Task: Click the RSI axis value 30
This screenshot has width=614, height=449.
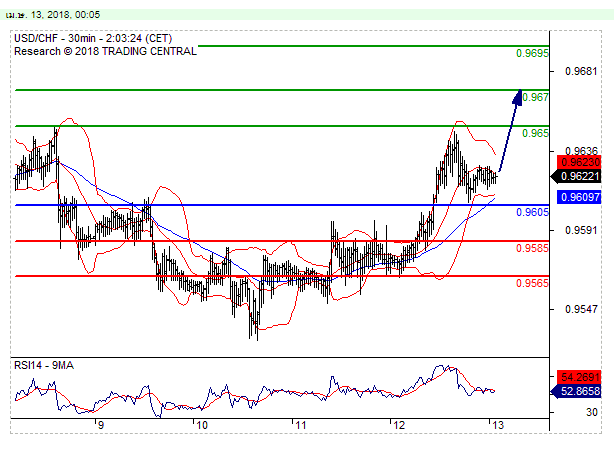Action: pyautogui.click(x=592, y=412)
